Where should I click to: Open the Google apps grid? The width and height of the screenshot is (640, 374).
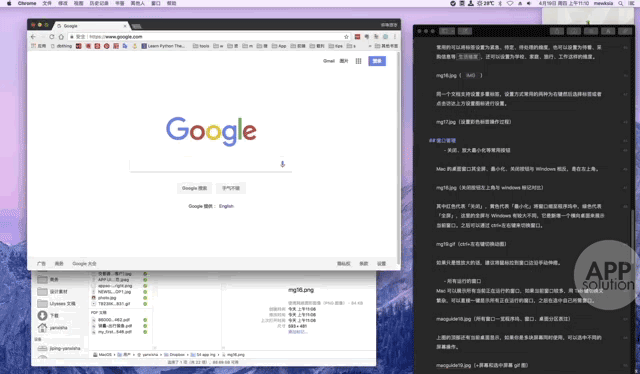[358, 61]
